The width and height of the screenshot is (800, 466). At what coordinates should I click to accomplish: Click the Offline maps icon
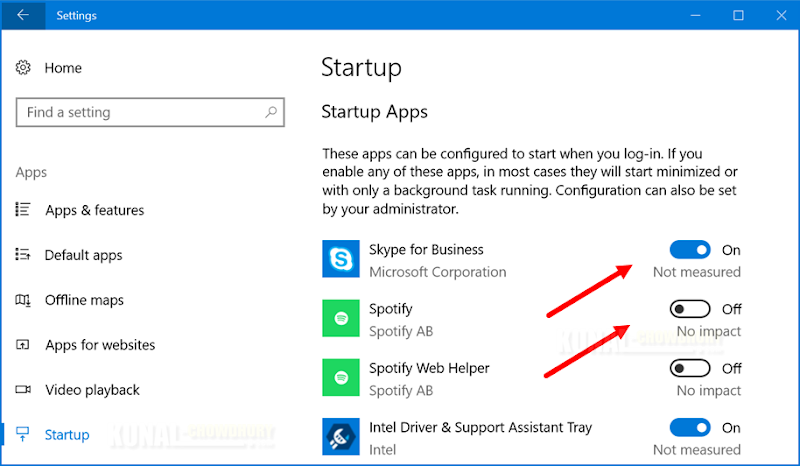point(23,300)
